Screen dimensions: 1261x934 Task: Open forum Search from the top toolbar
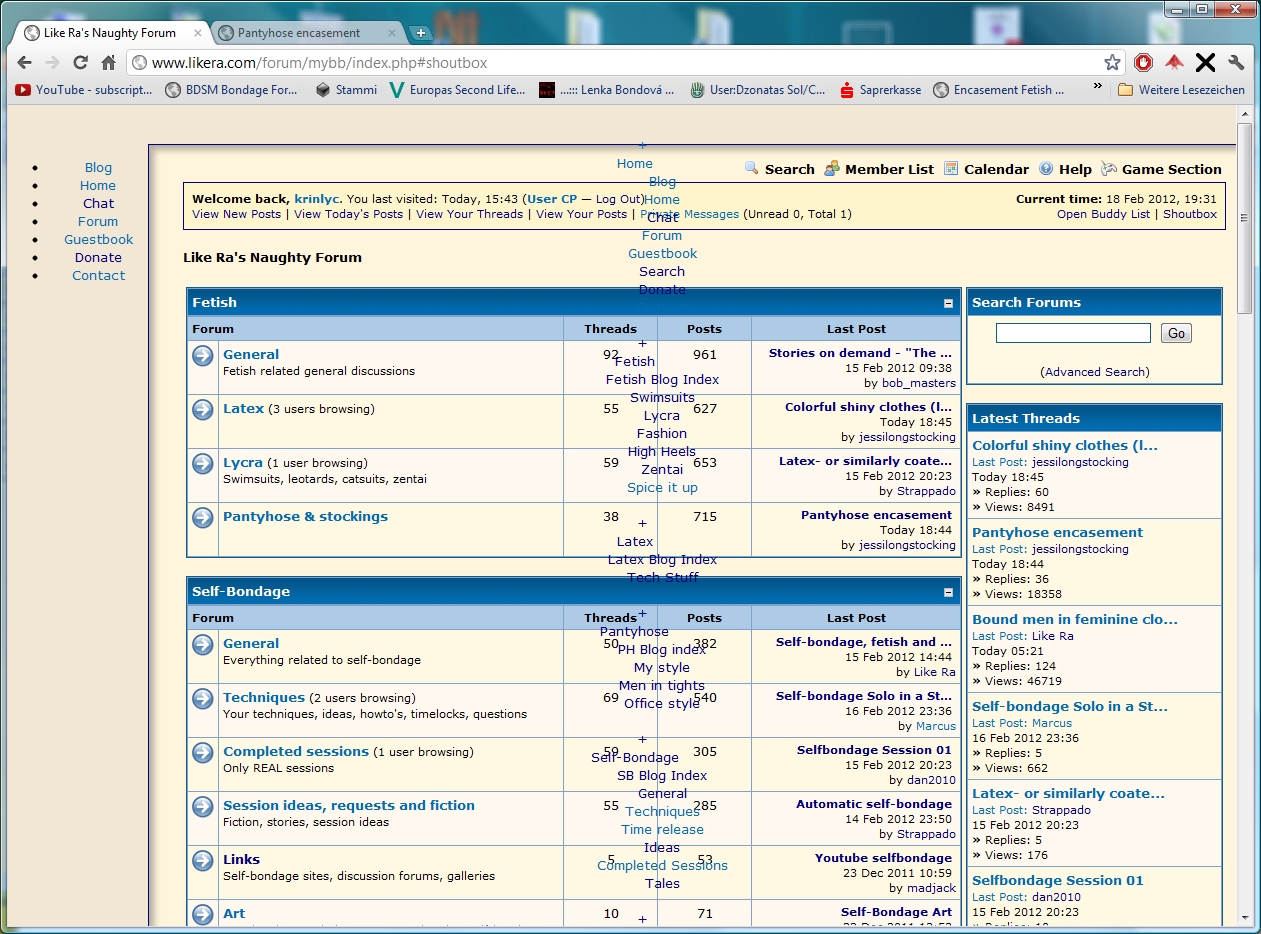coord(789,169)
